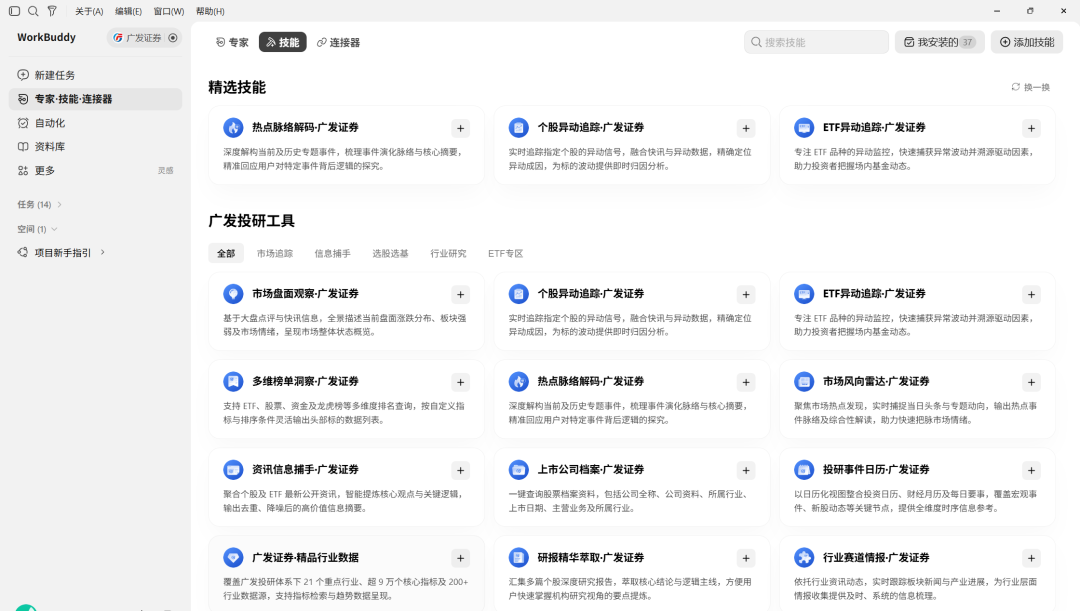Add 上市公司档案 skill via plus icon
1080x611 pixels.
click(x=746, y=470)
